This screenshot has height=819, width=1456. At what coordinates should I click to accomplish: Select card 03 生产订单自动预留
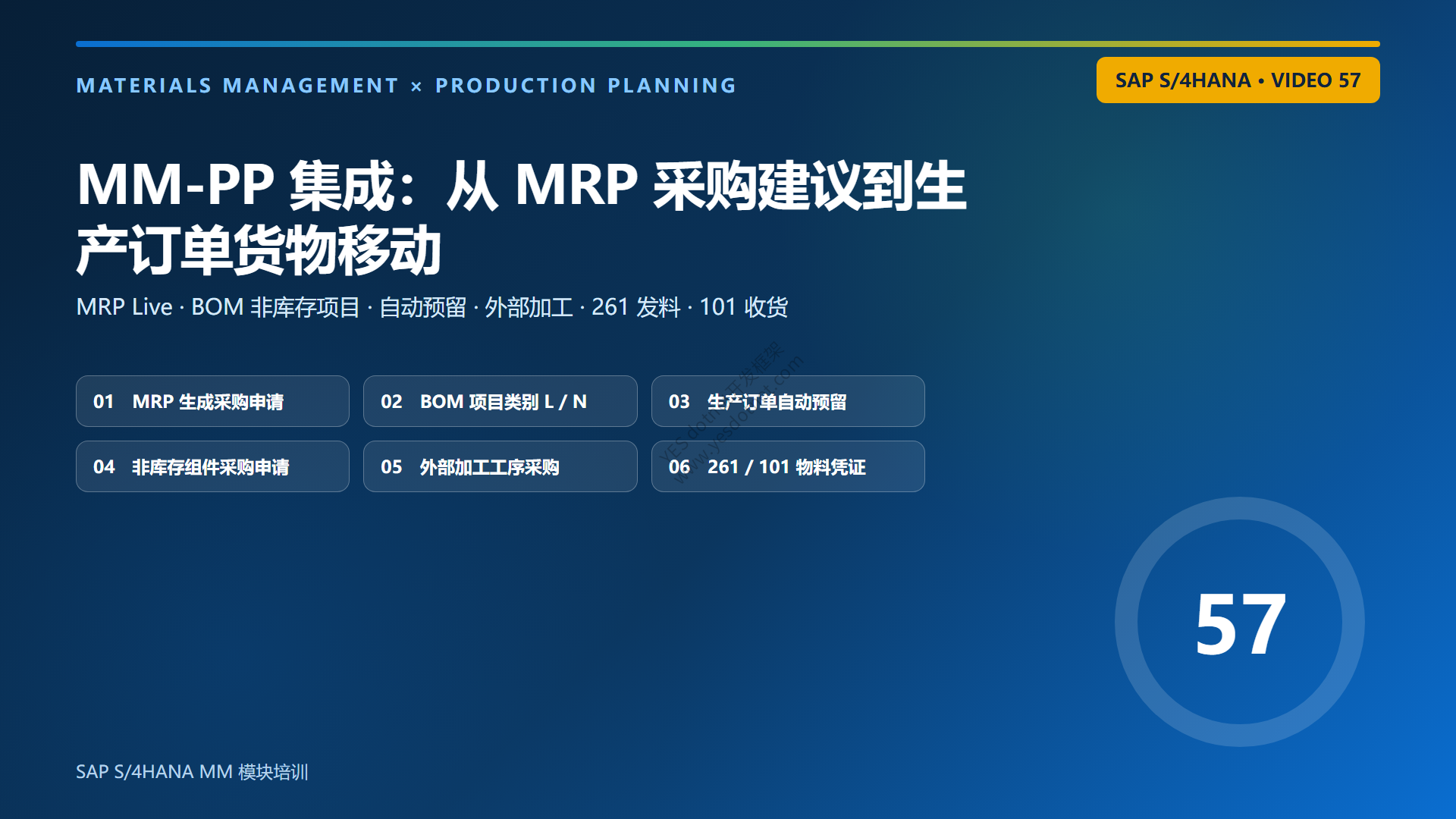tap(788, 401)
